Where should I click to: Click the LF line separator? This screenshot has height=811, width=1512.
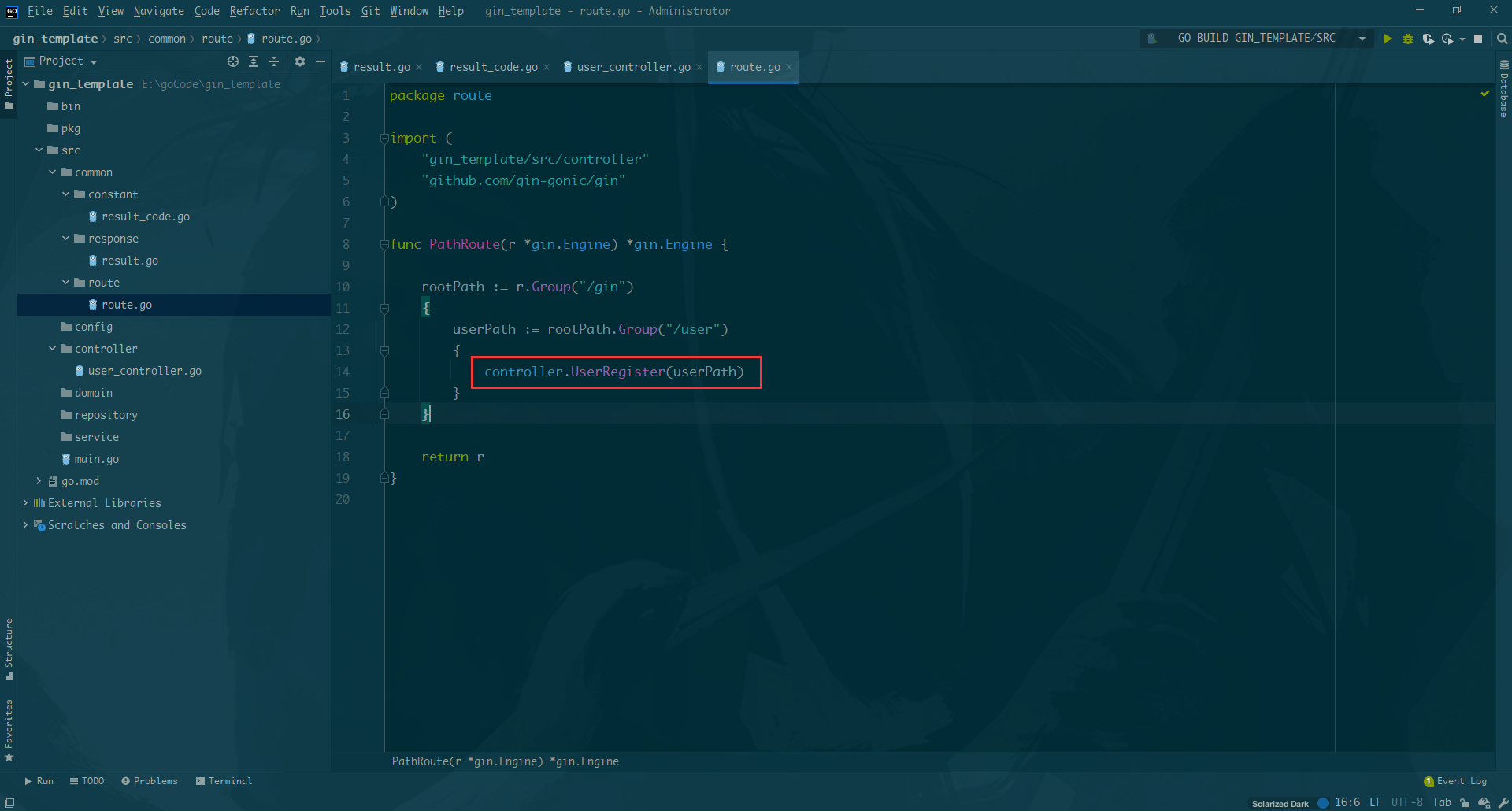1376,803
